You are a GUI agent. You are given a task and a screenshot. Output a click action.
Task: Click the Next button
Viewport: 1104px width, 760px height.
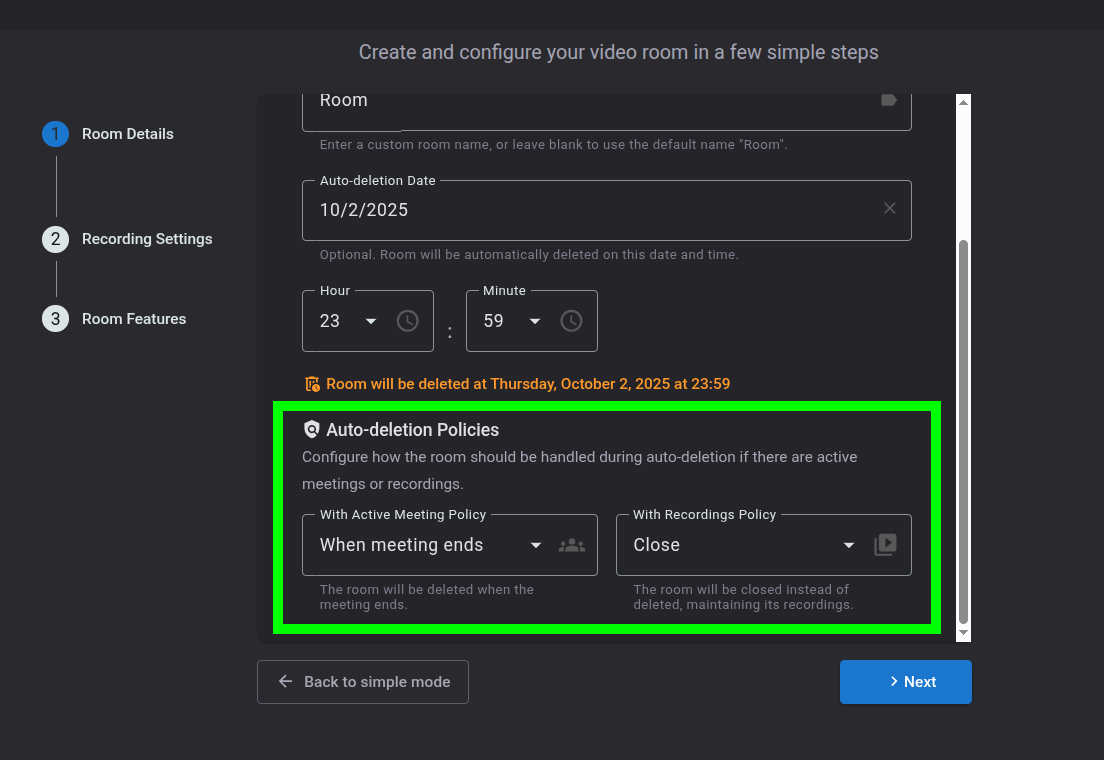[905, 682]
